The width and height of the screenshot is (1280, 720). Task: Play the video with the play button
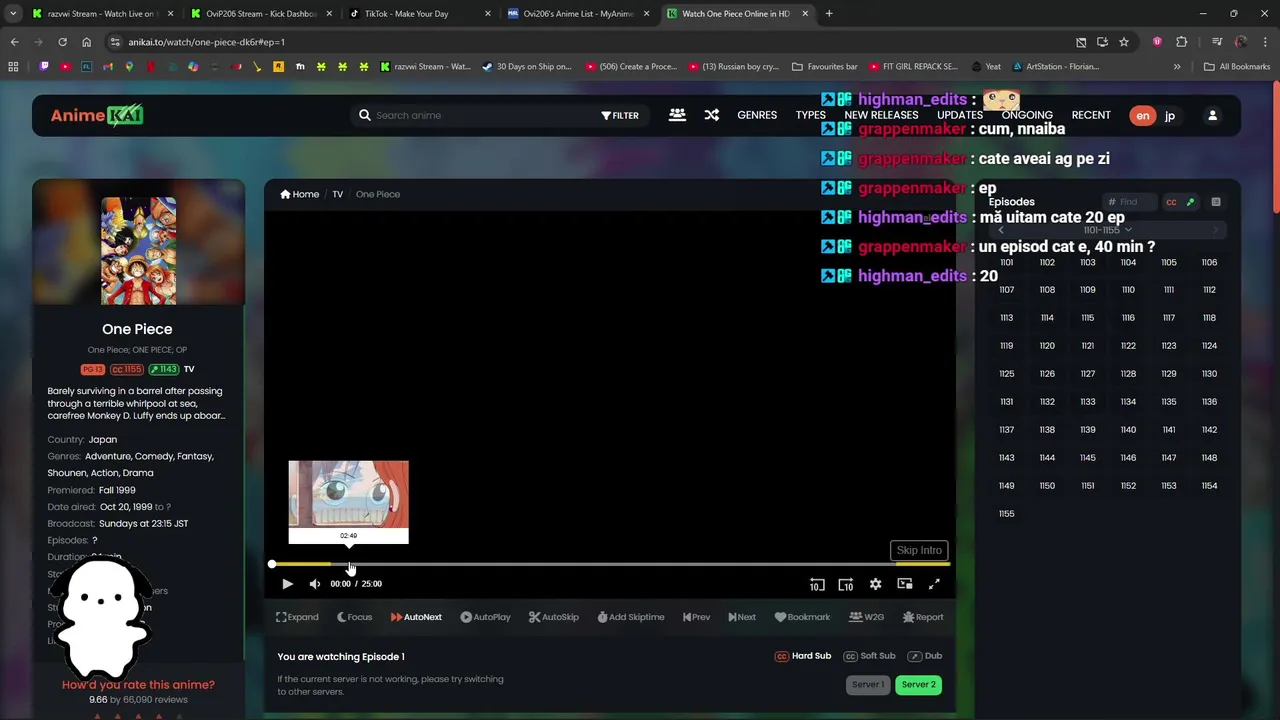[287, 584]
